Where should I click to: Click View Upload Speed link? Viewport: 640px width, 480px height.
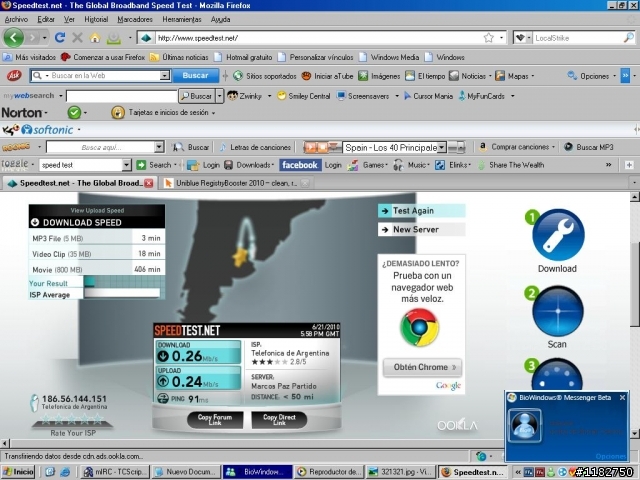[x=97, y=211]
